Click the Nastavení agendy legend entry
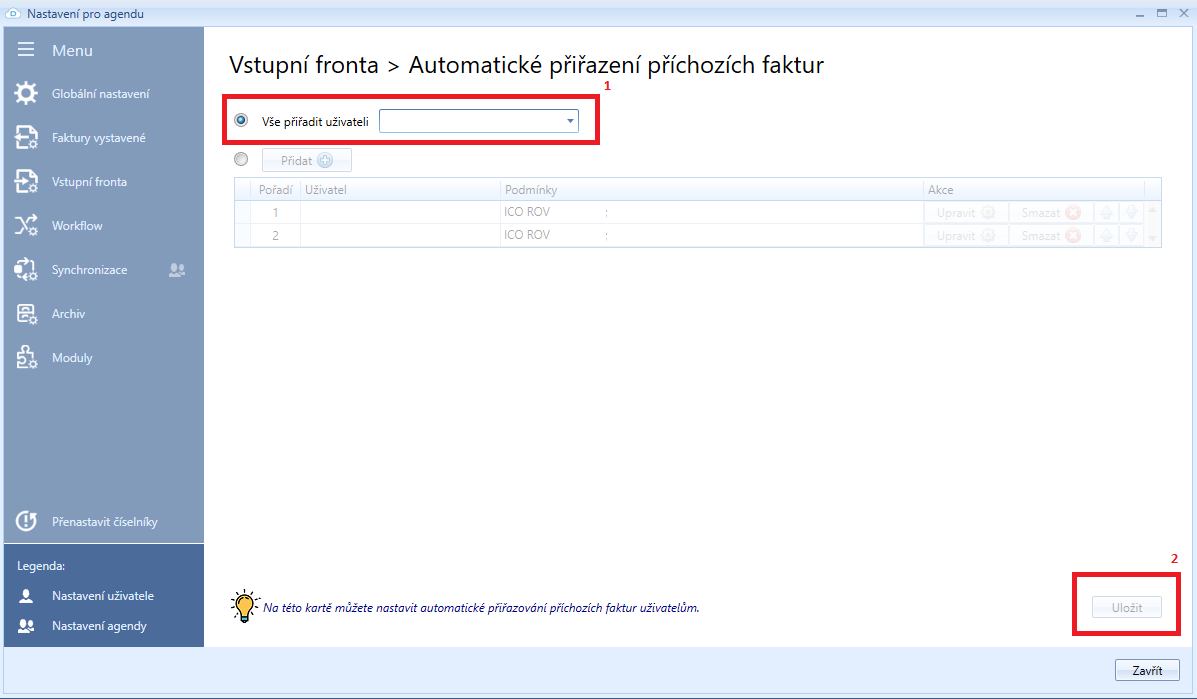This screenshot has height=699, width=1197. (x=99, y=626)
